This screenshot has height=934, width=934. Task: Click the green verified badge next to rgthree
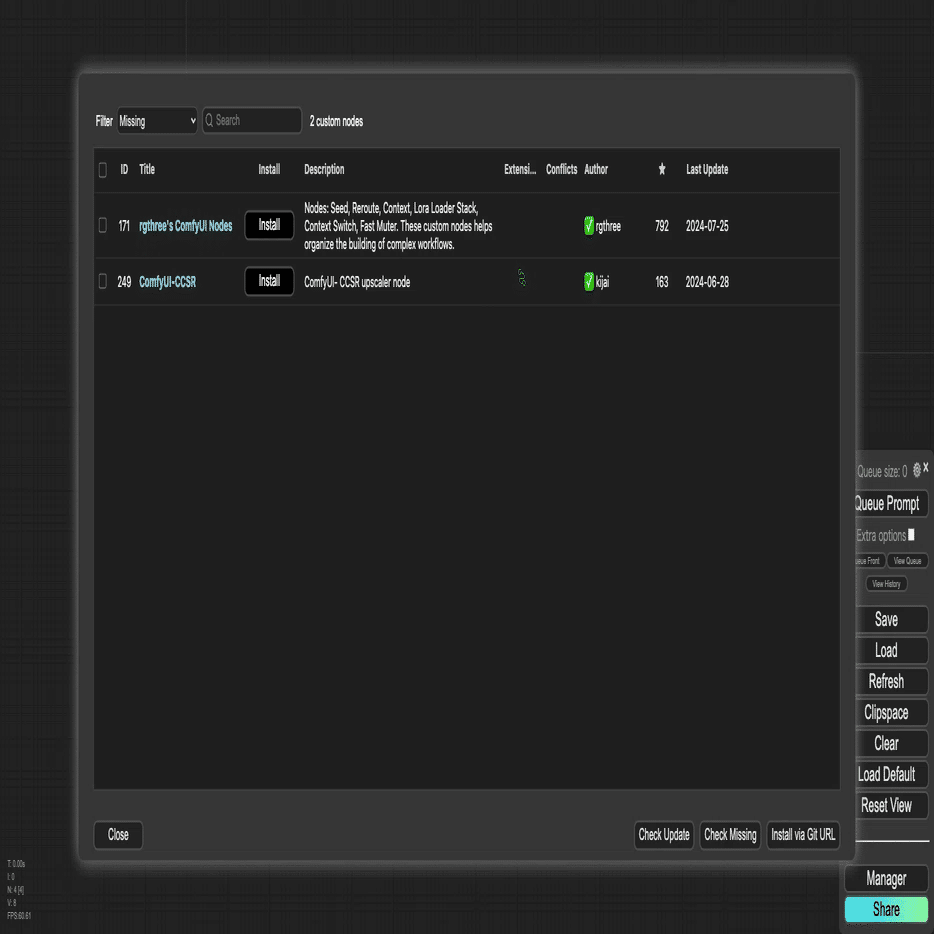pyautogui.click(x=589, y=226)
